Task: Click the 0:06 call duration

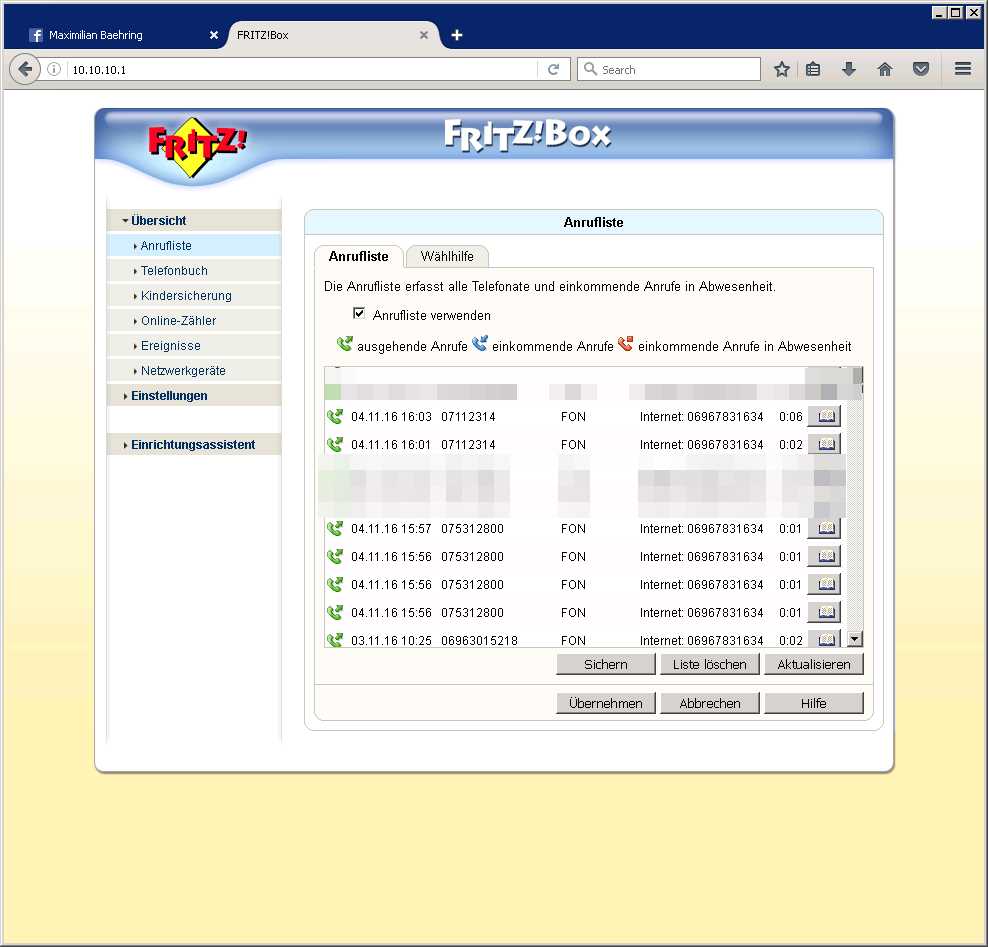Action: click(x=791, y=416)
